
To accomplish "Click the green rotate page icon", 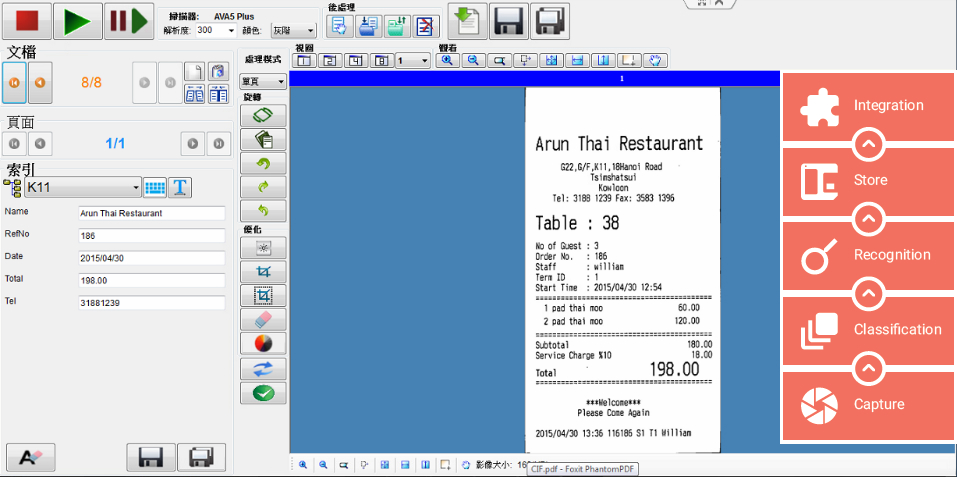I will pos(263,115).
